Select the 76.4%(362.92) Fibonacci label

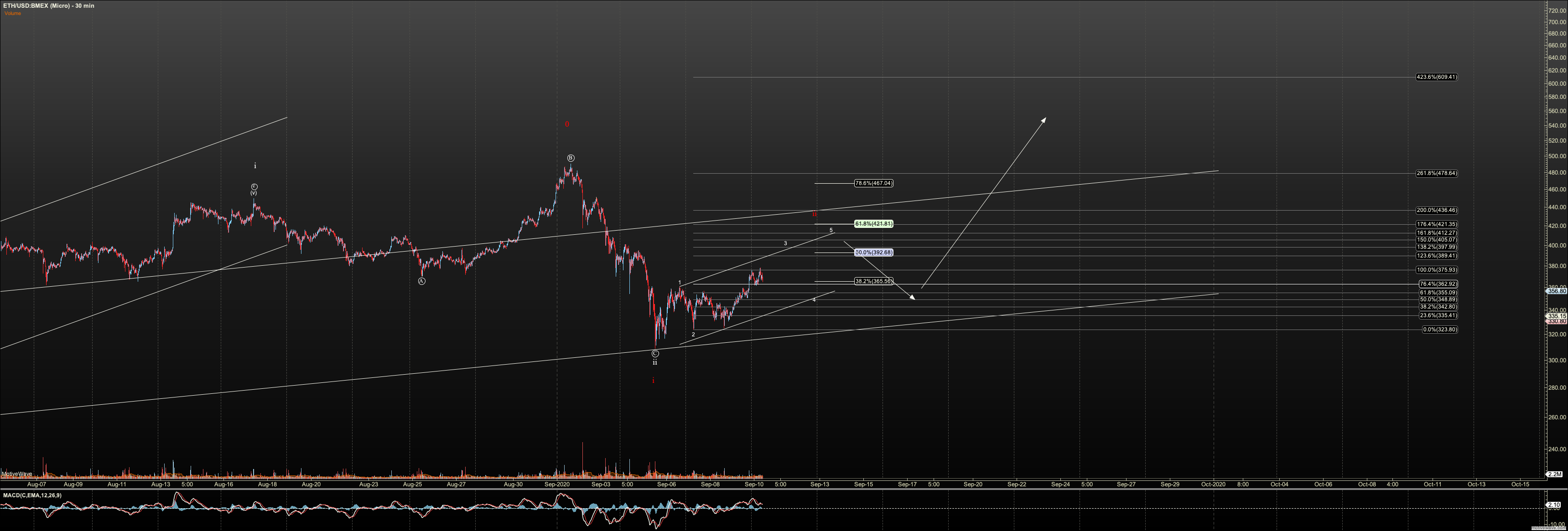coord(1438,284)
